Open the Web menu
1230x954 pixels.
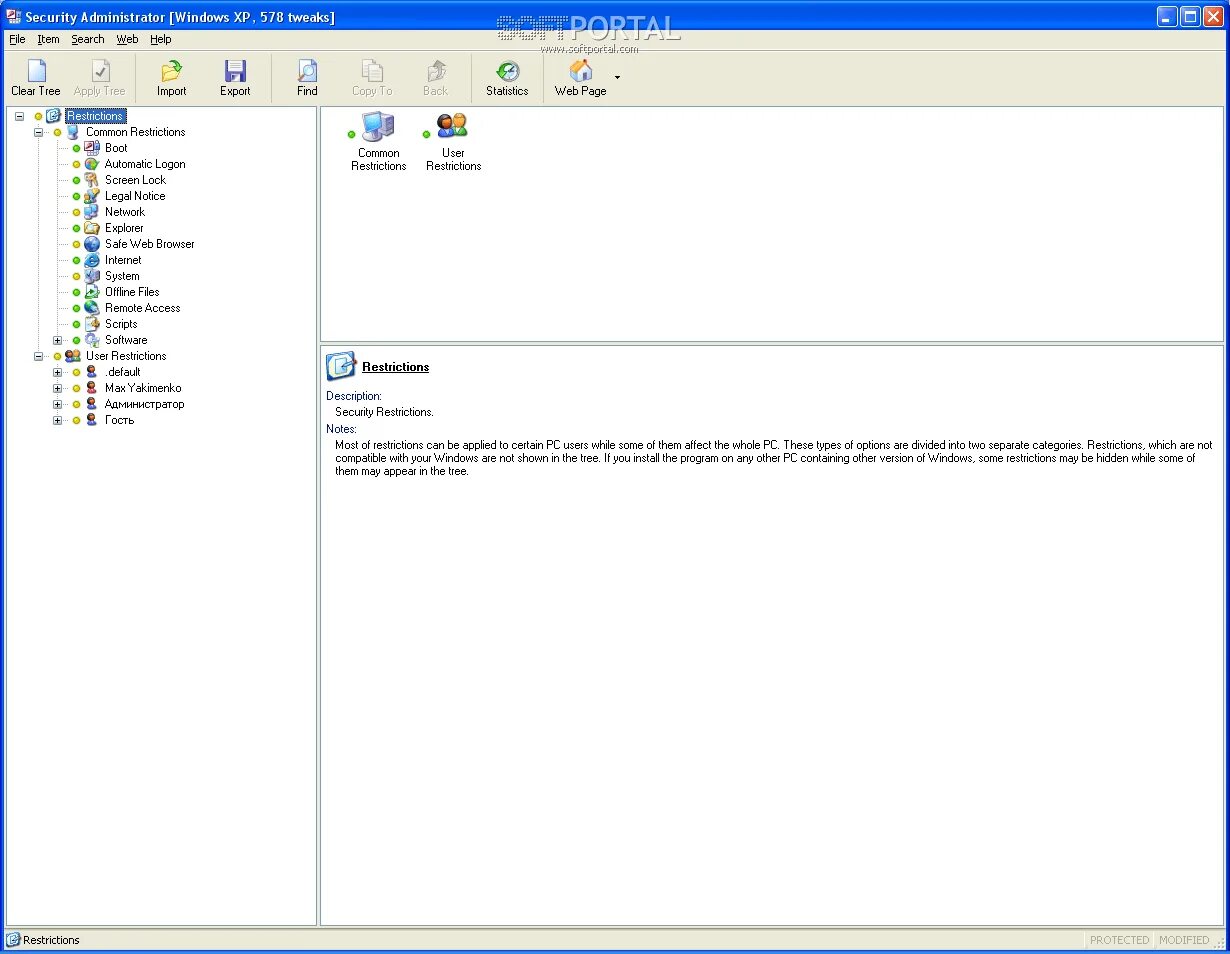(x=127, y=39)
